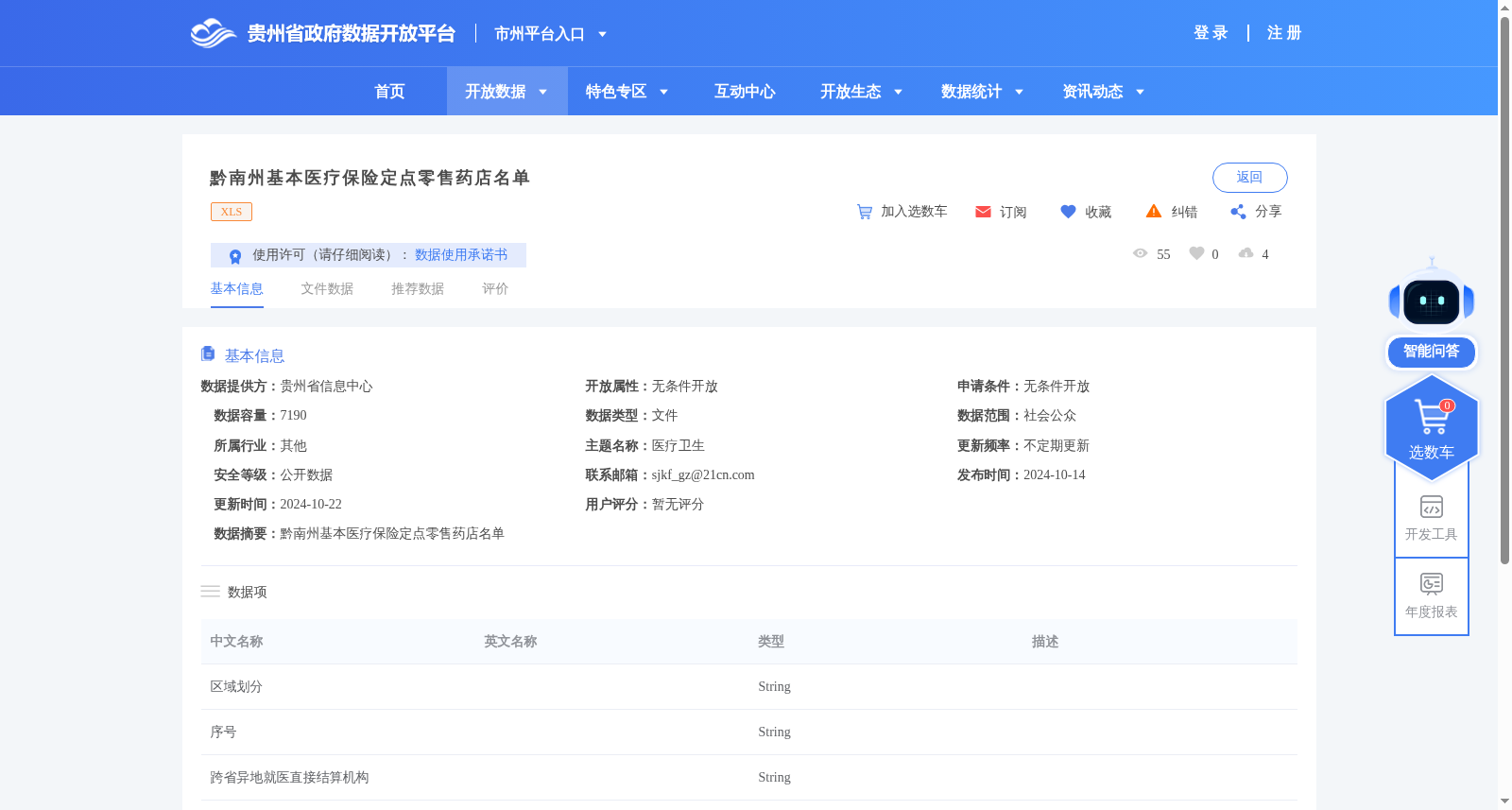
Task: Click the 登录 link
Action: click(x=1211, y=33)
